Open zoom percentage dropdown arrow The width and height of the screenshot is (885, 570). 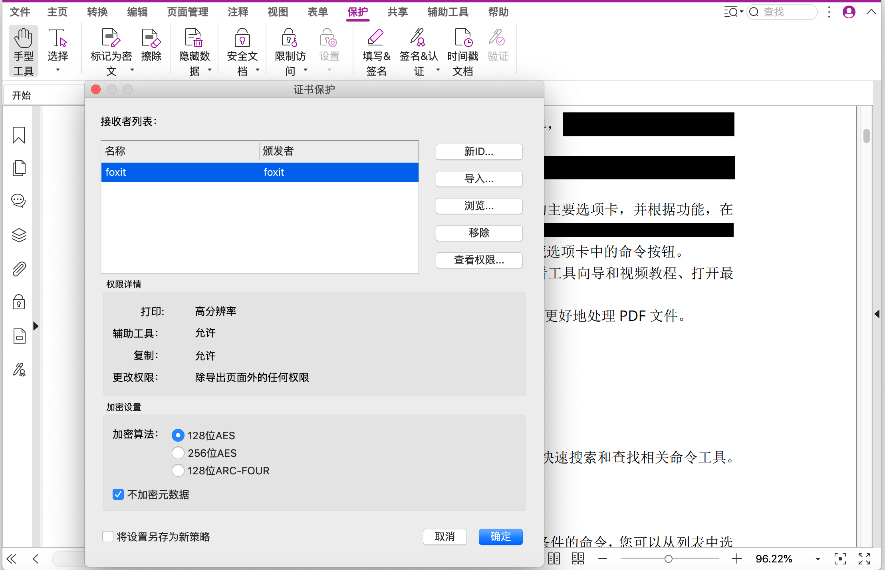(817, 559)
